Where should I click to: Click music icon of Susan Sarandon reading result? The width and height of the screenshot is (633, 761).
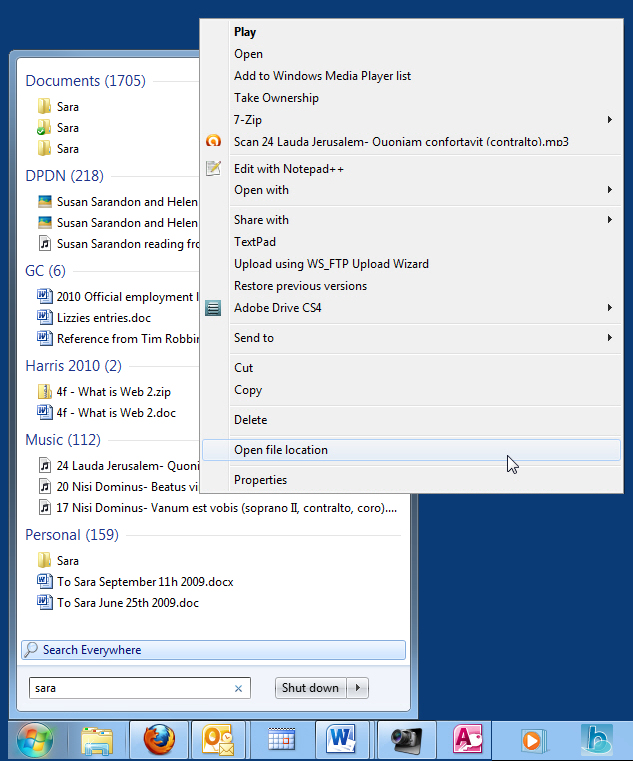44,243
